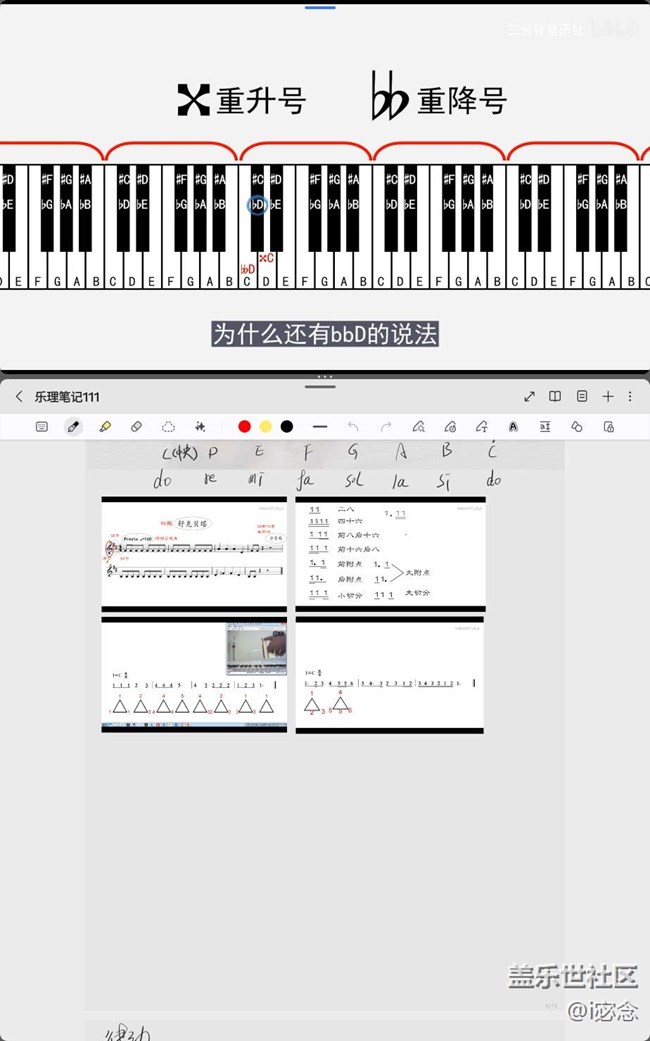650x1041 pixels.
Task: Expand the note to full screen
Action: pos(529,397)
